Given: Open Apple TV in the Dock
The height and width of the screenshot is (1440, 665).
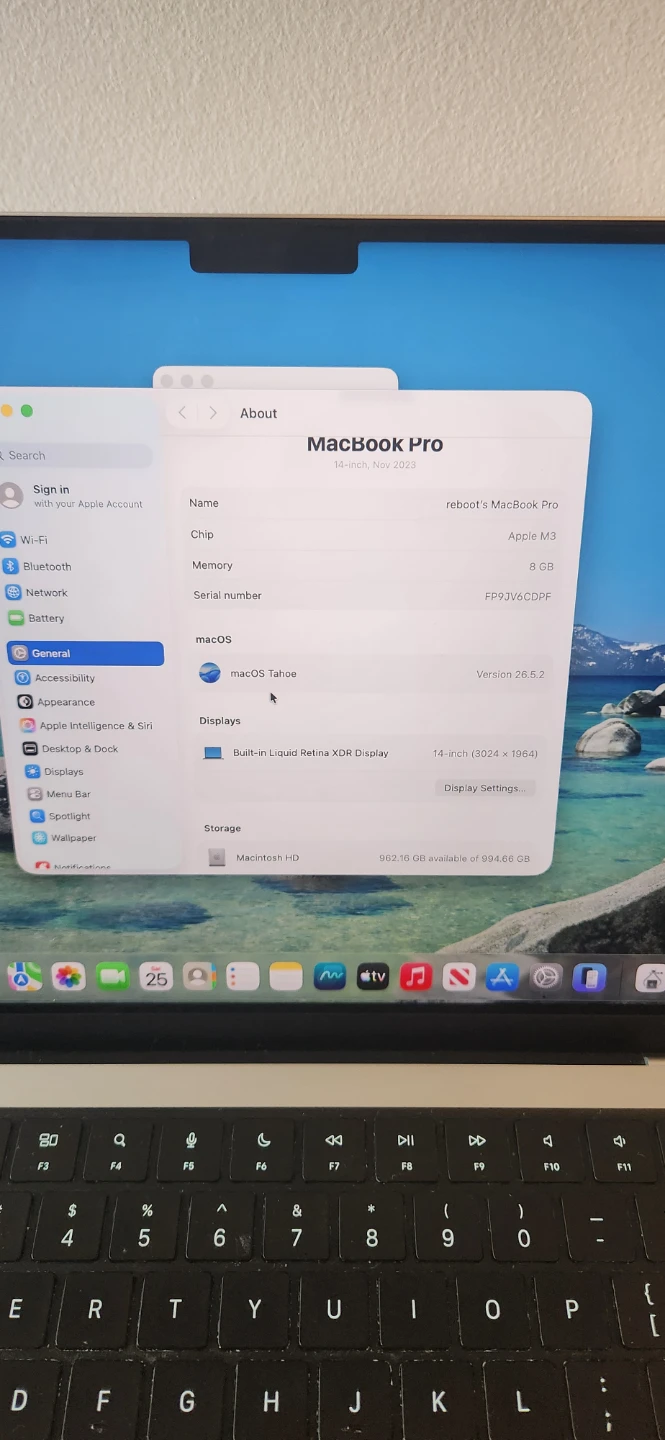Looking at the screenshot, I should (372, 977).
